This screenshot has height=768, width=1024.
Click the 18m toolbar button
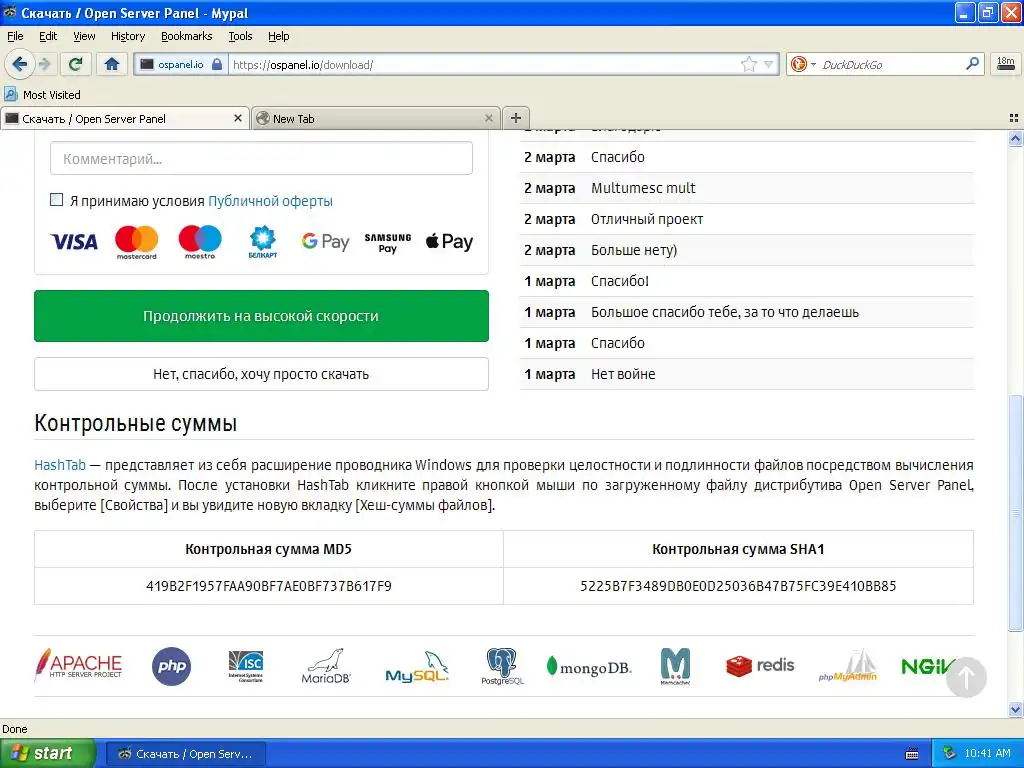pyautogui.click(x=1005, y=64)
